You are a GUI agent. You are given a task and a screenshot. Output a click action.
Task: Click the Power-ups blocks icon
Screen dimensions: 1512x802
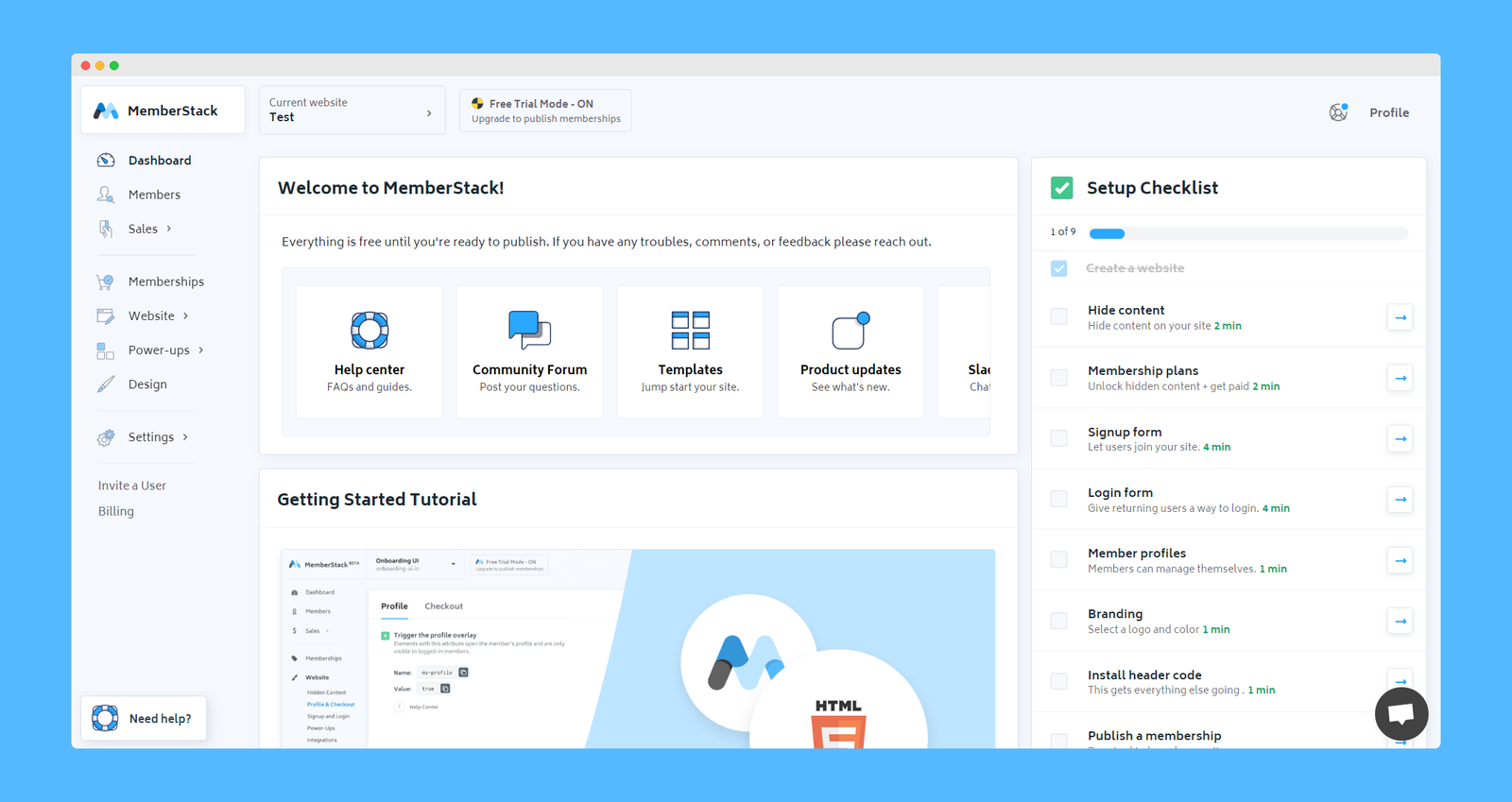106,350
